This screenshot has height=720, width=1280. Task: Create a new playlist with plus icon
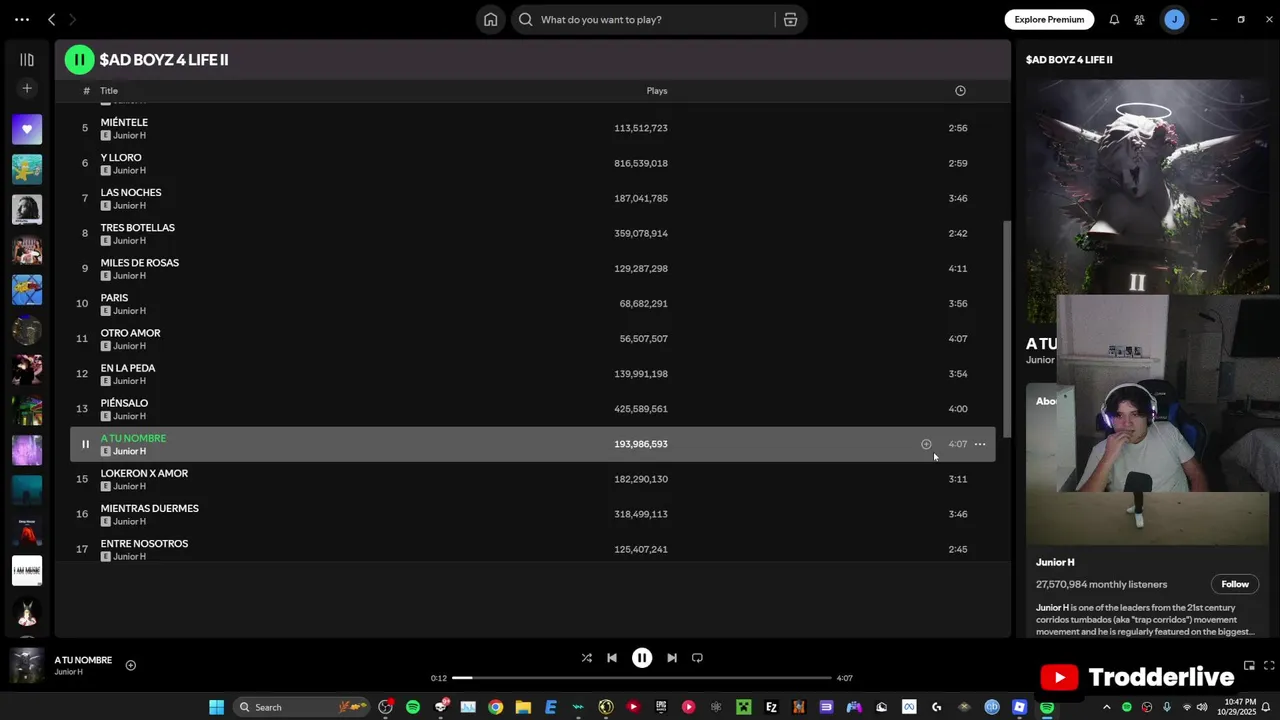pyautogui.click(x=27, y=88)
